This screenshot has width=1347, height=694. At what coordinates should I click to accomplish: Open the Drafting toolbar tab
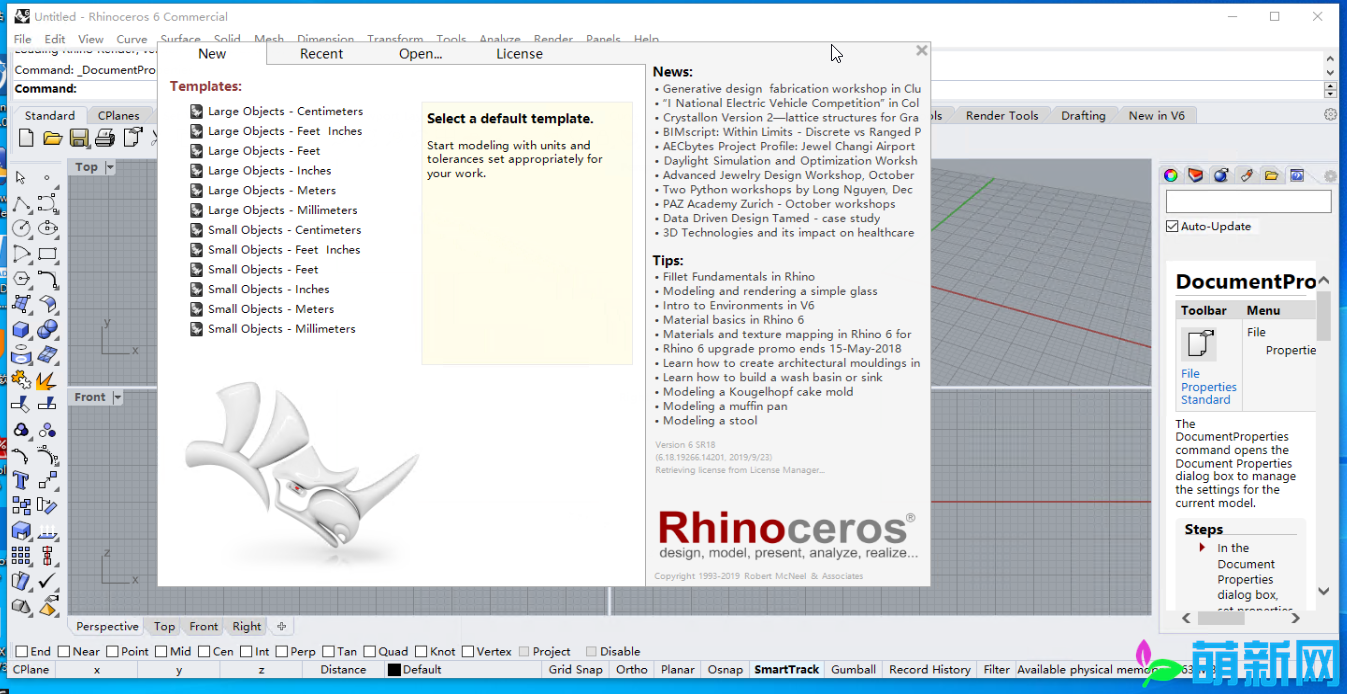coord(1083,115)
